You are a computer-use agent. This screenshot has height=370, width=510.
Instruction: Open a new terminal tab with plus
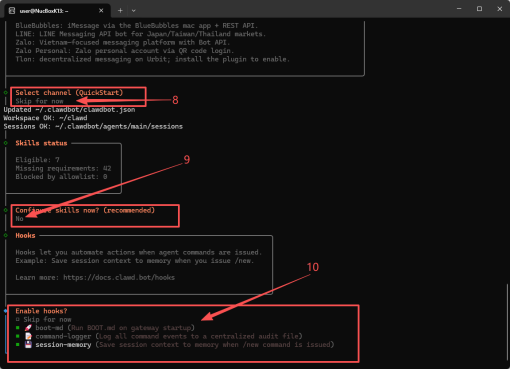120,11
